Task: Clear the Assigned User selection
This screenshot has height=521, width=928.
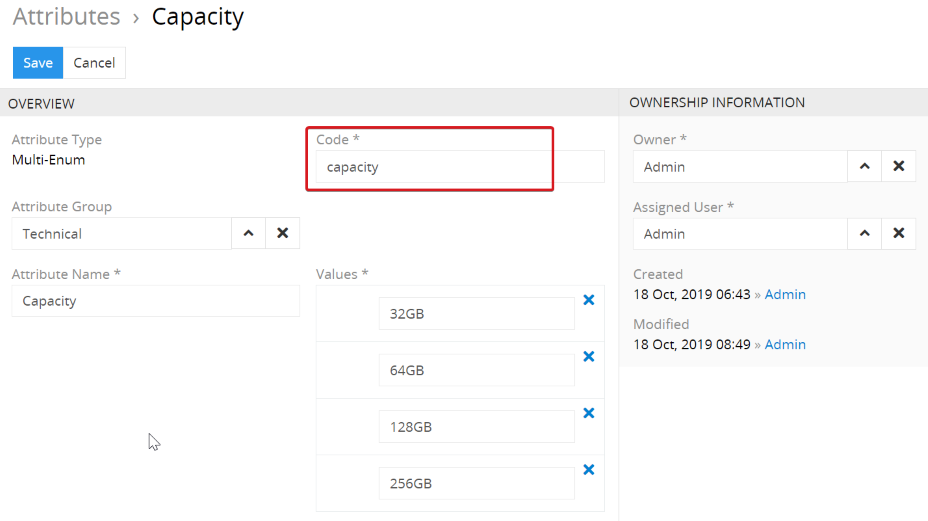Action: pos(898,233)
